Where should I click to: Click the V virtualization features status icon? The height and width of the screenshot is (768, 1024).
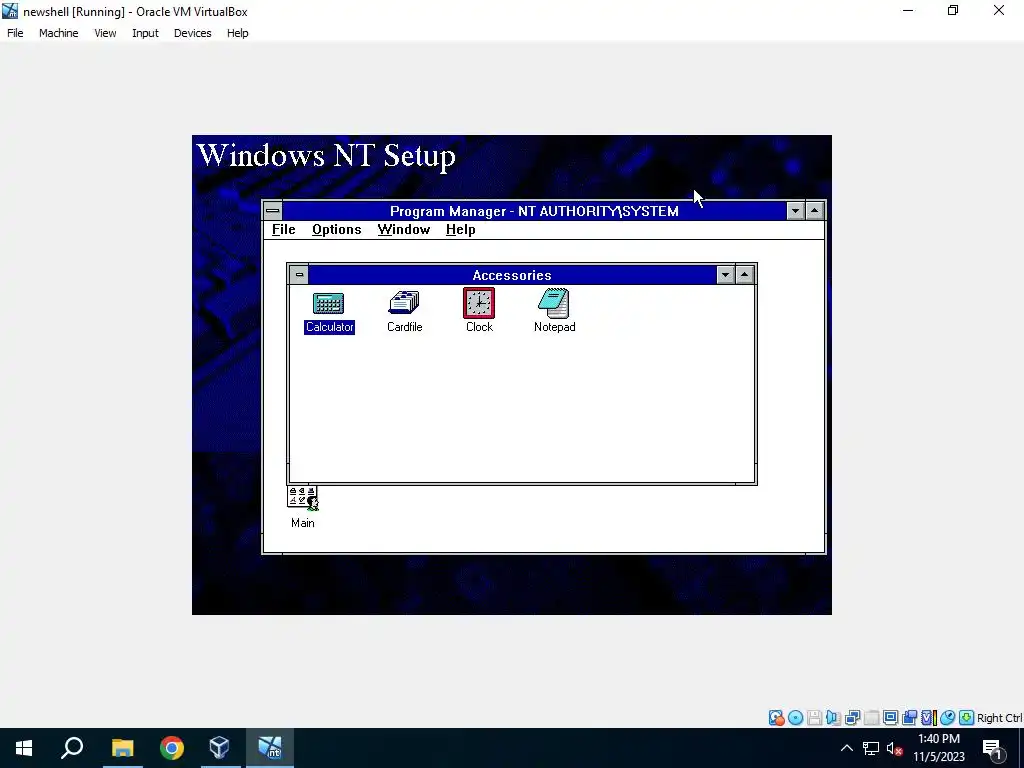coord(929,718)
